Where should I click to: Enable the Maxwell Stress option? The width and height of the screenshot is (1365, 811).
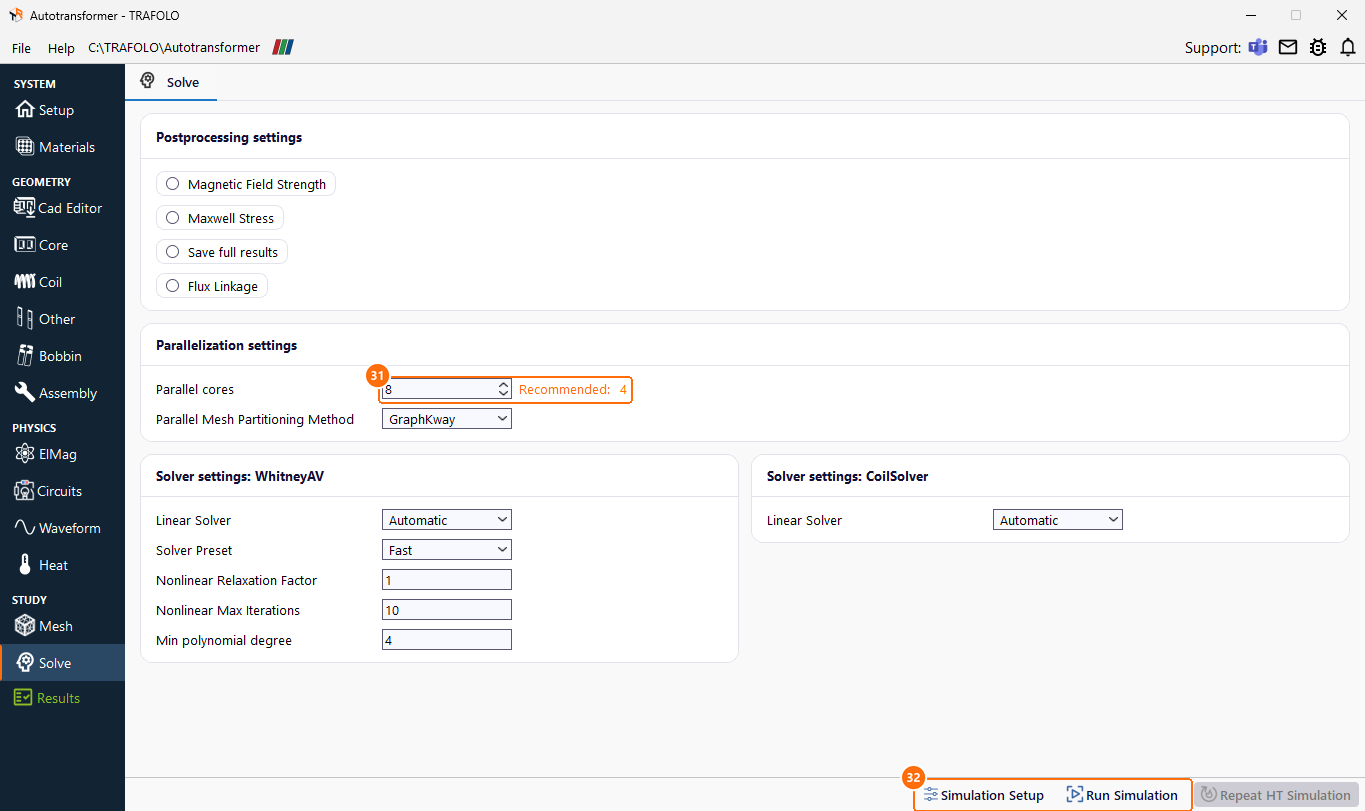pyautogui.click(x=220, y=218)
